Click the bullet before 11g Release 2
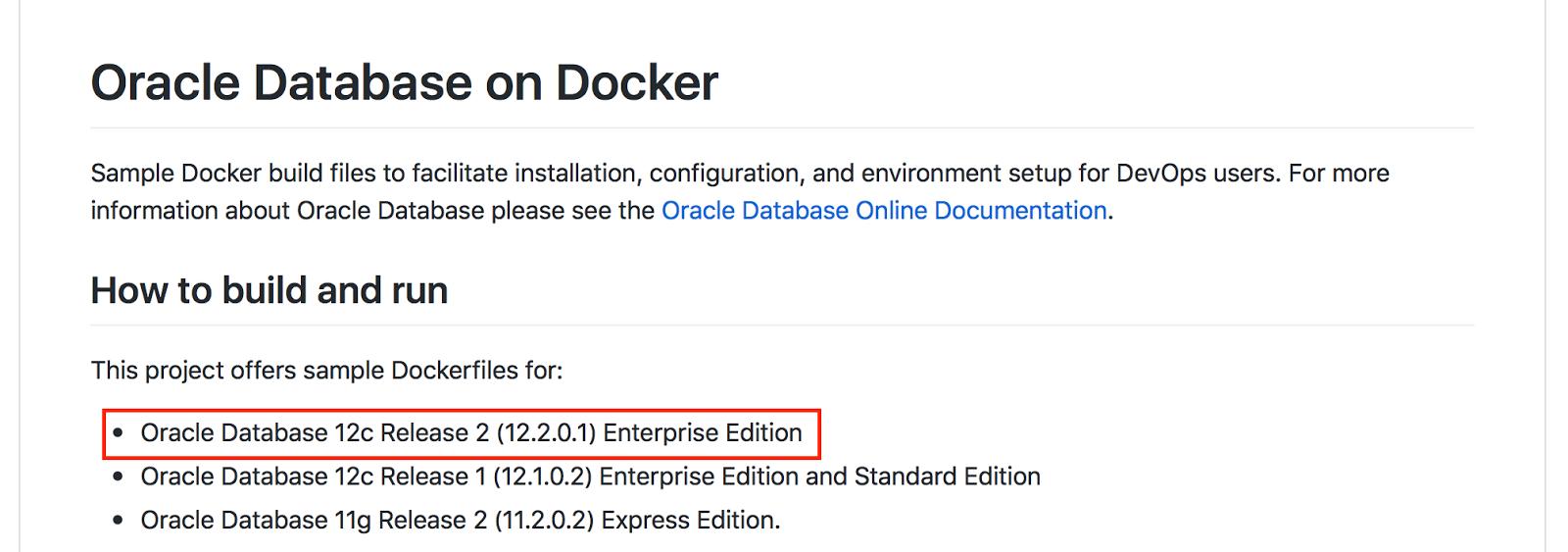1568x552 pixels. coord(119,521)
